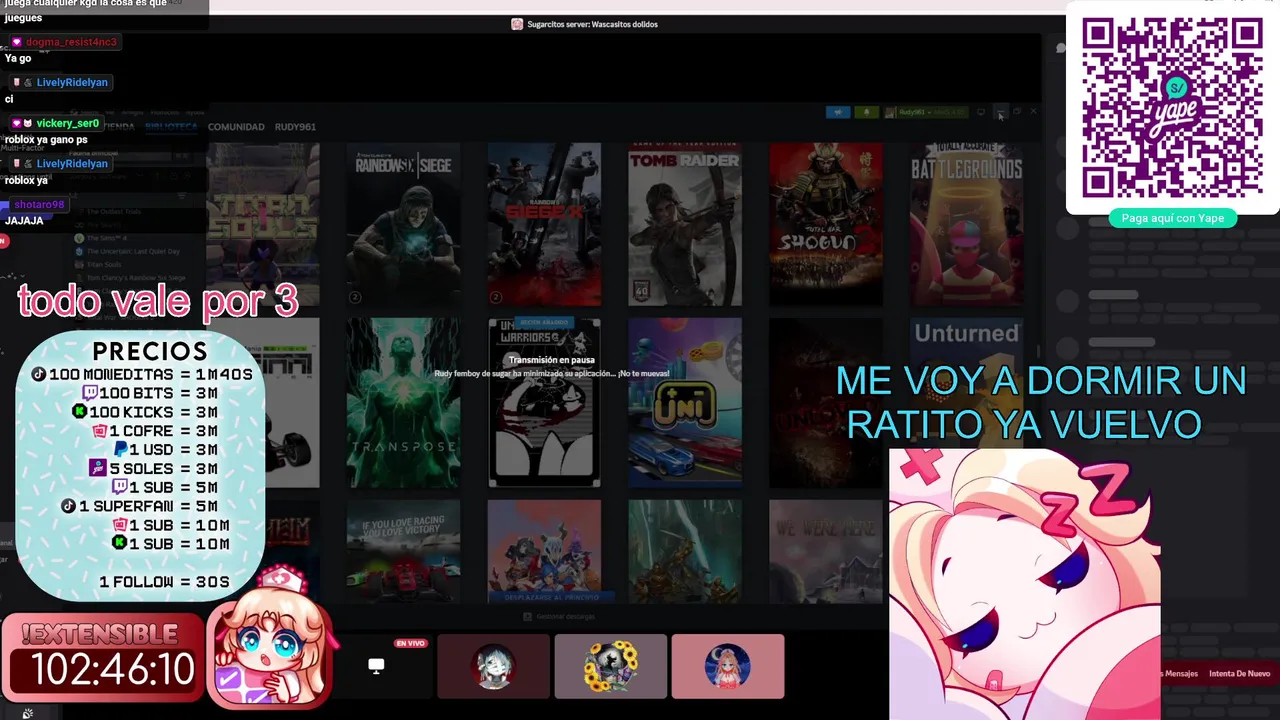Click the 'Transmisión en pausa' message
Screen dimensions: 1280x720
551,360
